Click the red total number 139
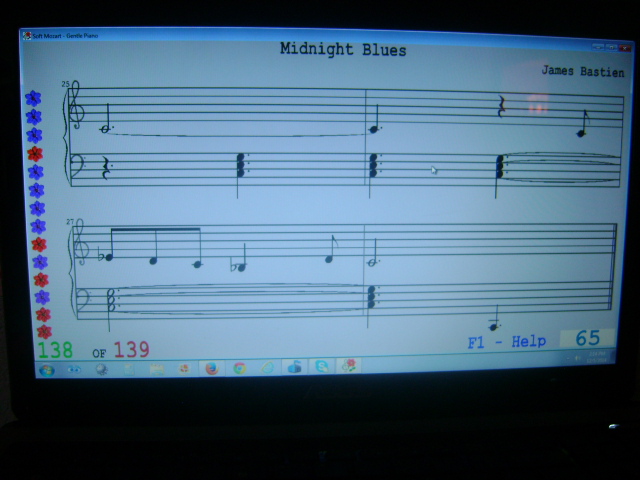This screenshot has width=640, height=480. point(131,350)
